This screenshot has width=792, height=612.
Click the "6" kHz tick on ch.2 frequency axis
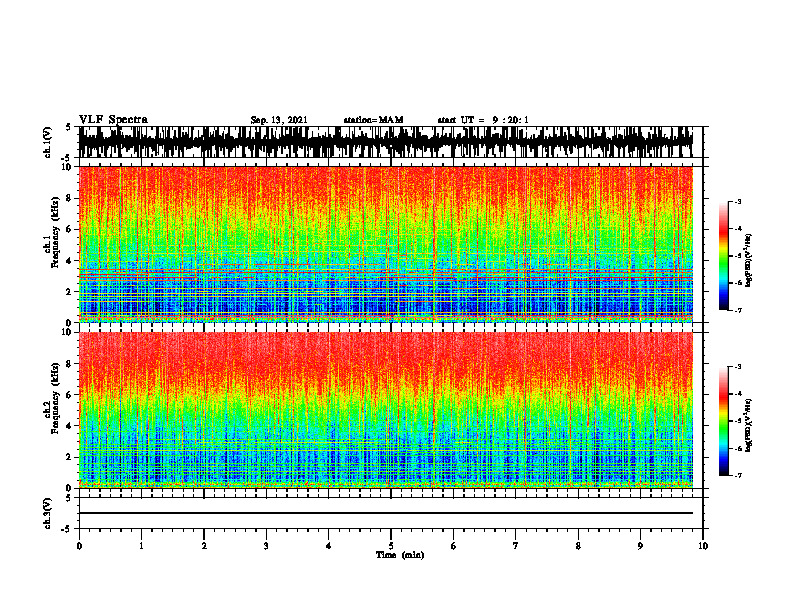coord(70,395)
